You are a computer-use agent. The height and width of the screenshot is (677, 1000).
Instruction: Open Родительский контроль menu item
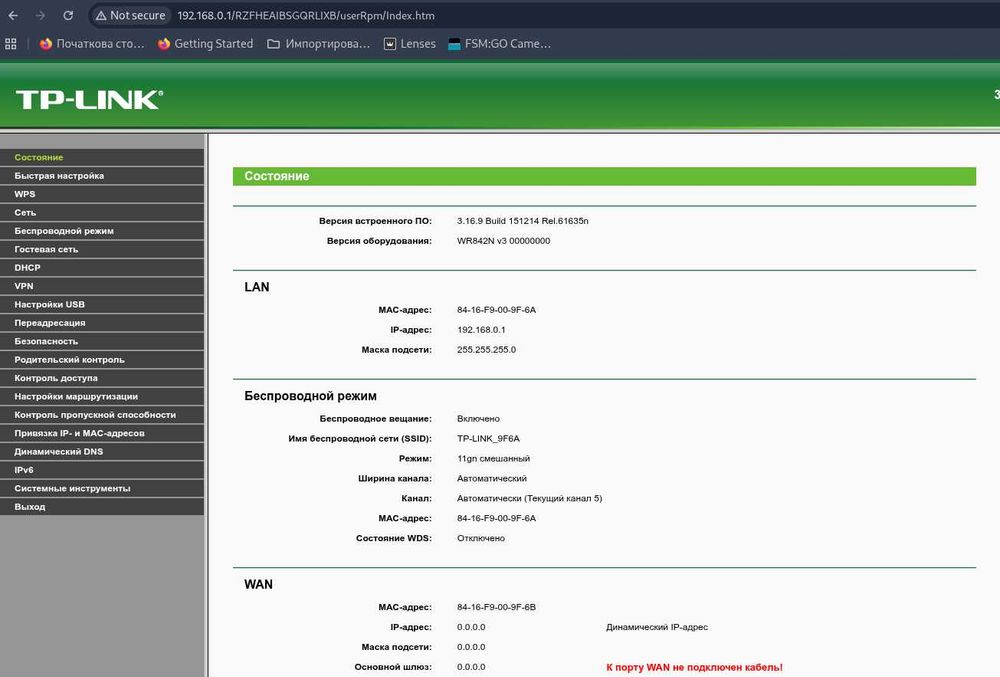pyautogui.click(x=102, y=360)
